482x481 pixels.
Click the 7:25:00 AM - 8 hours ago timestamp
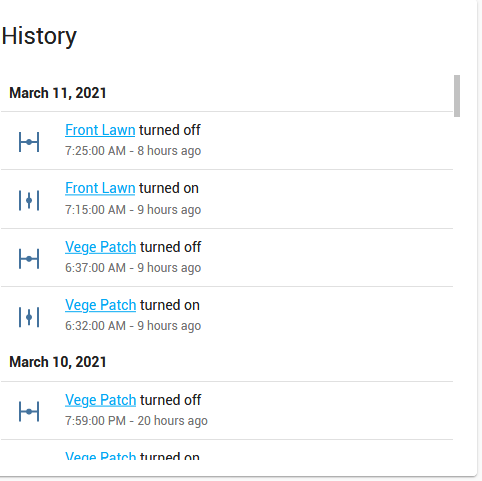click(x=133, y=151)
